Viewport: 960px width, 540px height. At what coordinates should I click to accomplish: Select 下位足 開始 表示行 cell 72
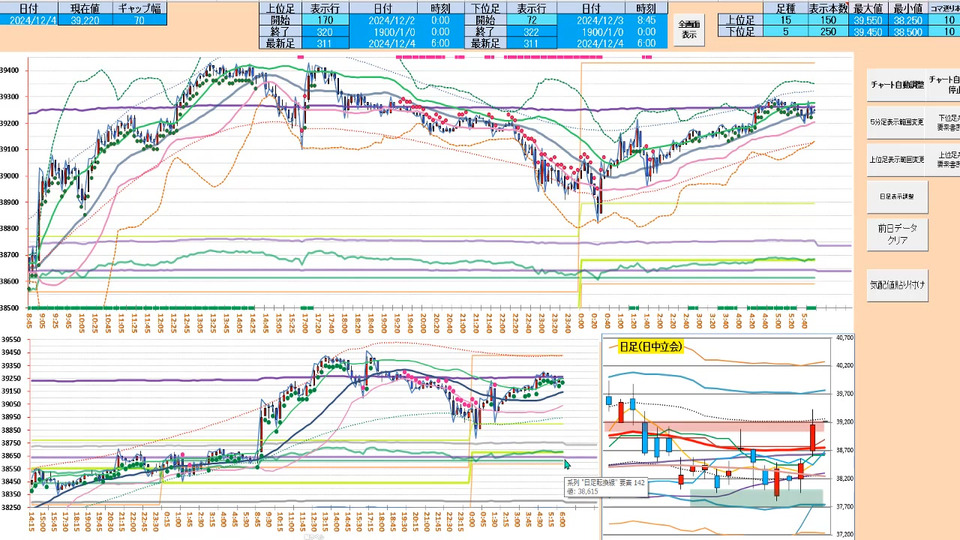[532, 20]
